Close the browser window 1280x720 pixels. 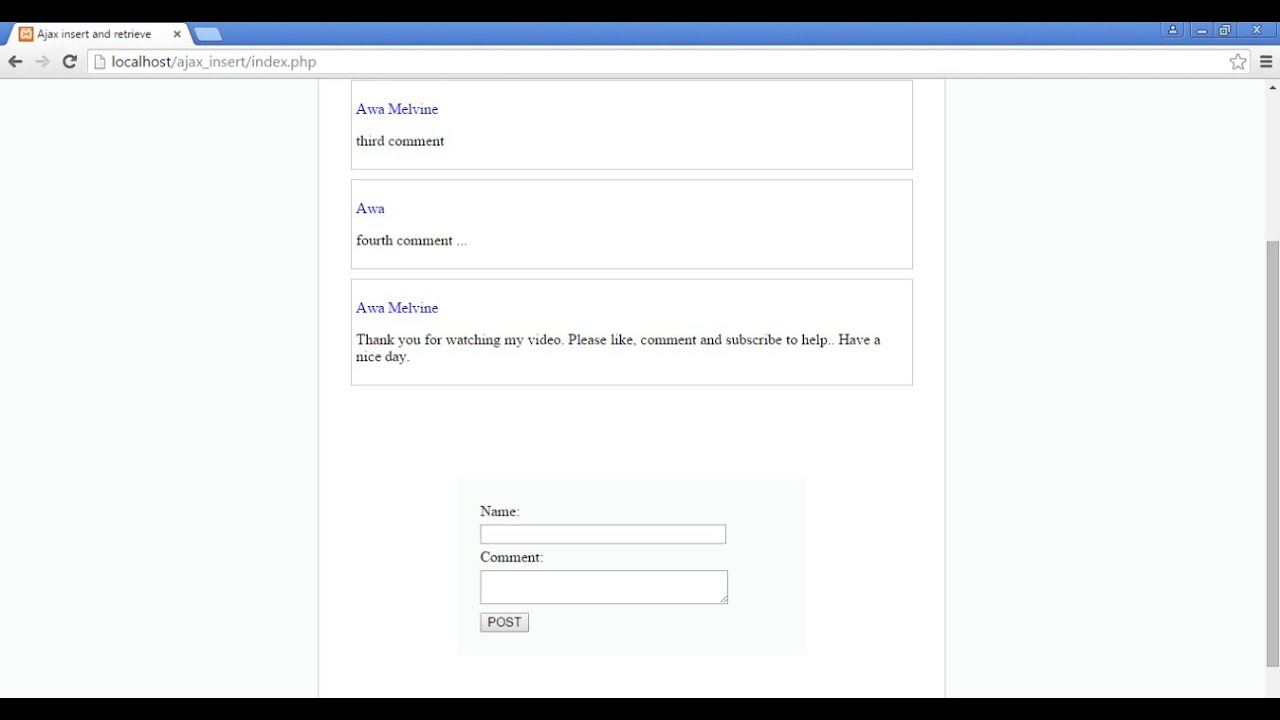1257,30
